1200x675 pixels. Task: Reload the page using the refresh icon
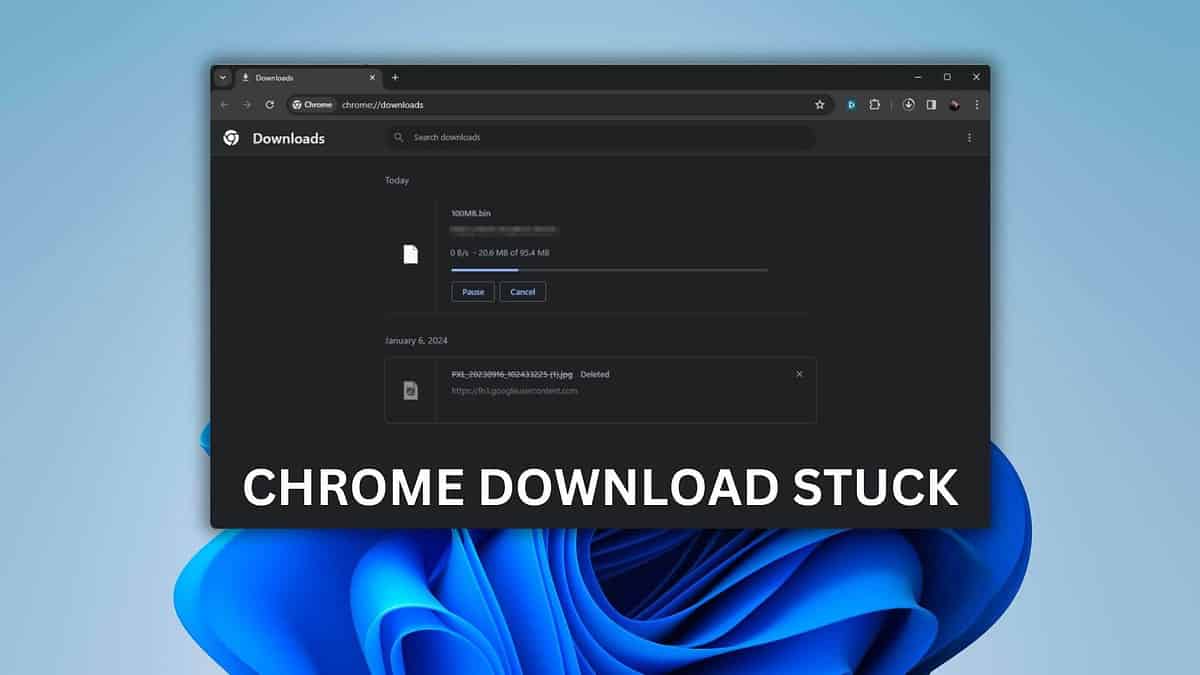coord(268,104)
